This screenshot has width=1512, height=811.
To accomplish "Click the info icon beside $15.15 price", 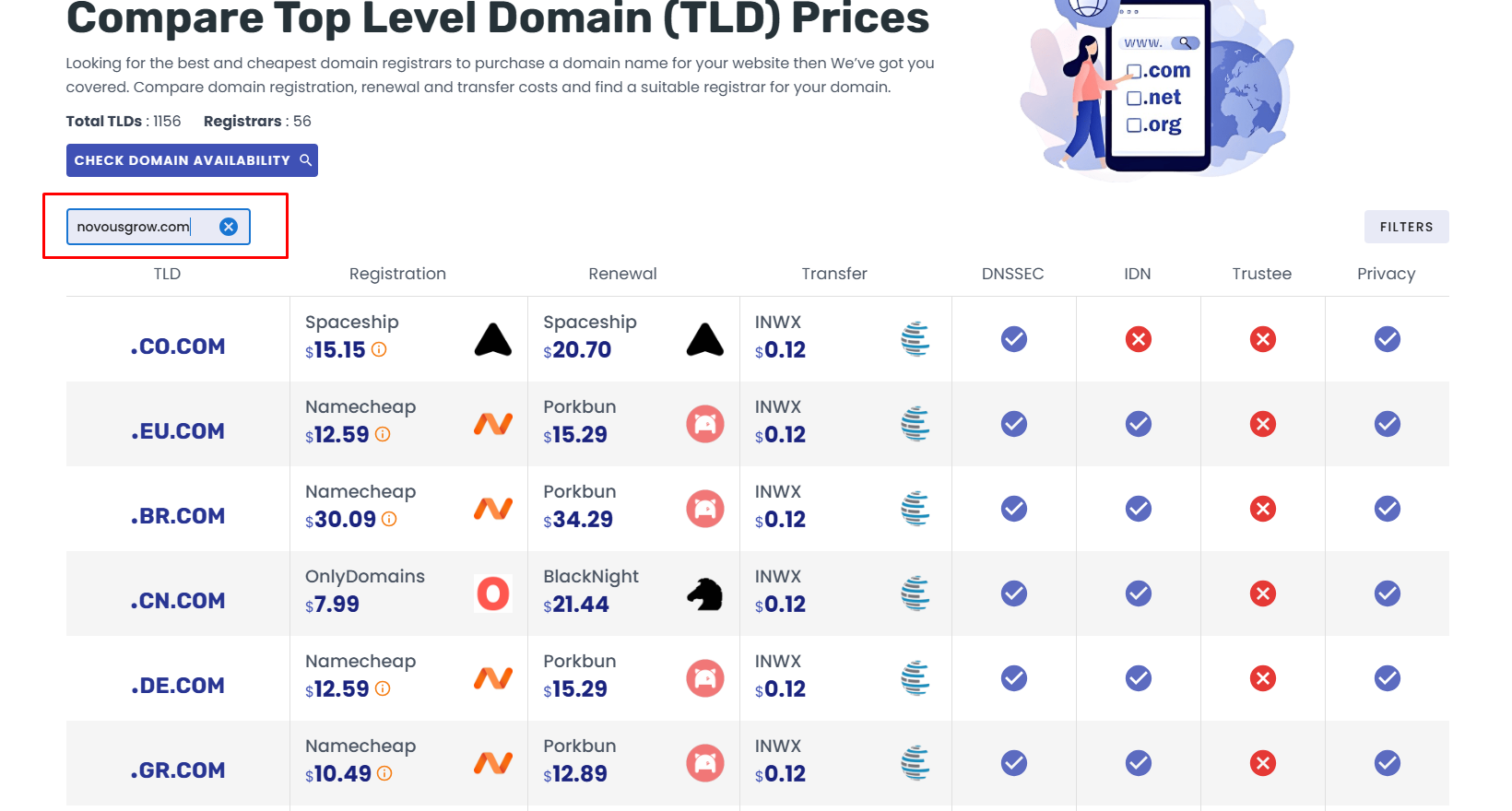I will 379,350.
